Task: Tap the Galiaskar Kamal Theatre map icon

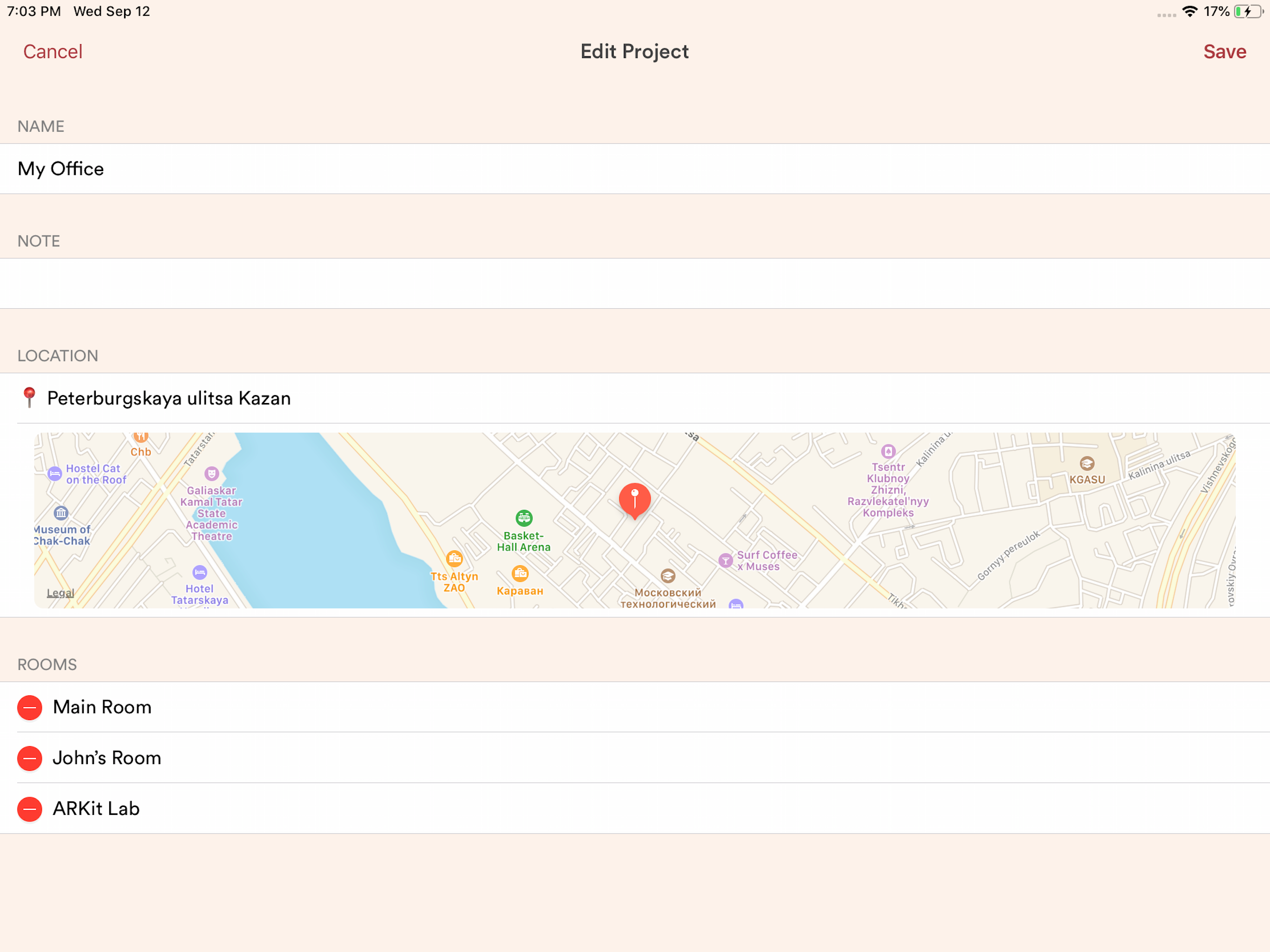Action: [212, 474]
